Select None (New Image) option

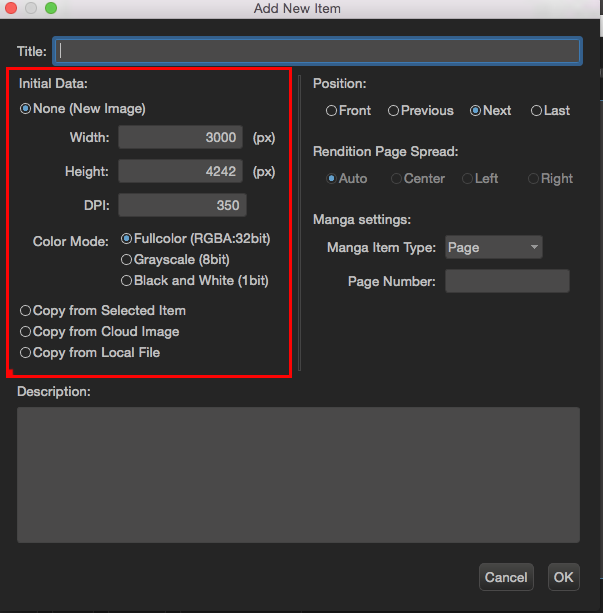pyautogui.click(x=83, y=109)
